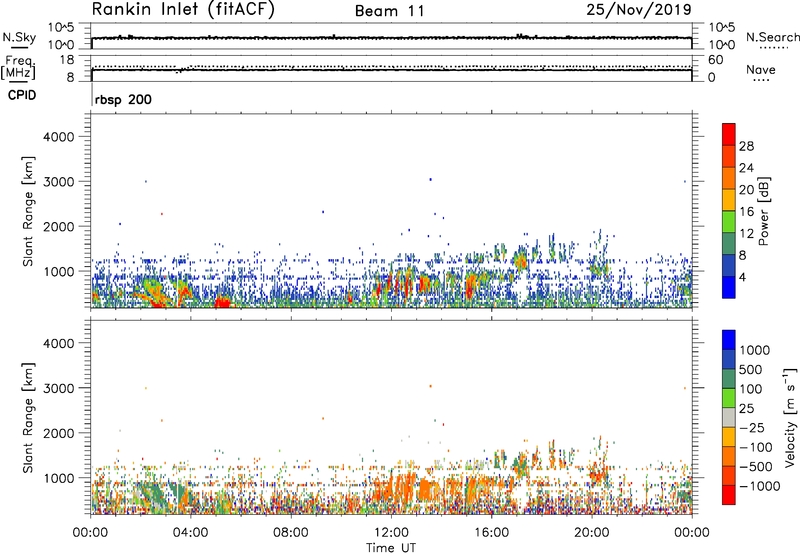Click the 'Slant Range [km]' label of velocity panel
Screen dimensions: 800x554
[28, 418]
